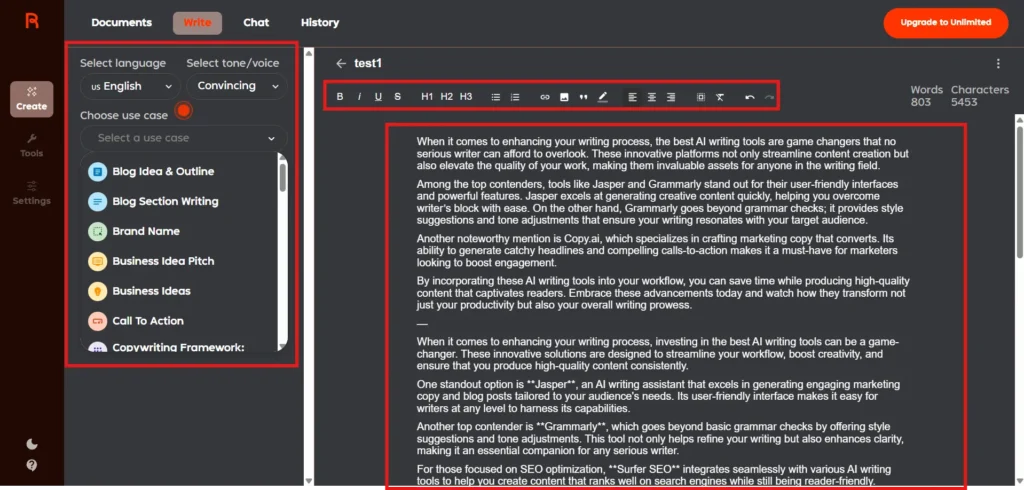This screenshot has height=490, width=1024.
Task: Align text left
Action: 632,97
